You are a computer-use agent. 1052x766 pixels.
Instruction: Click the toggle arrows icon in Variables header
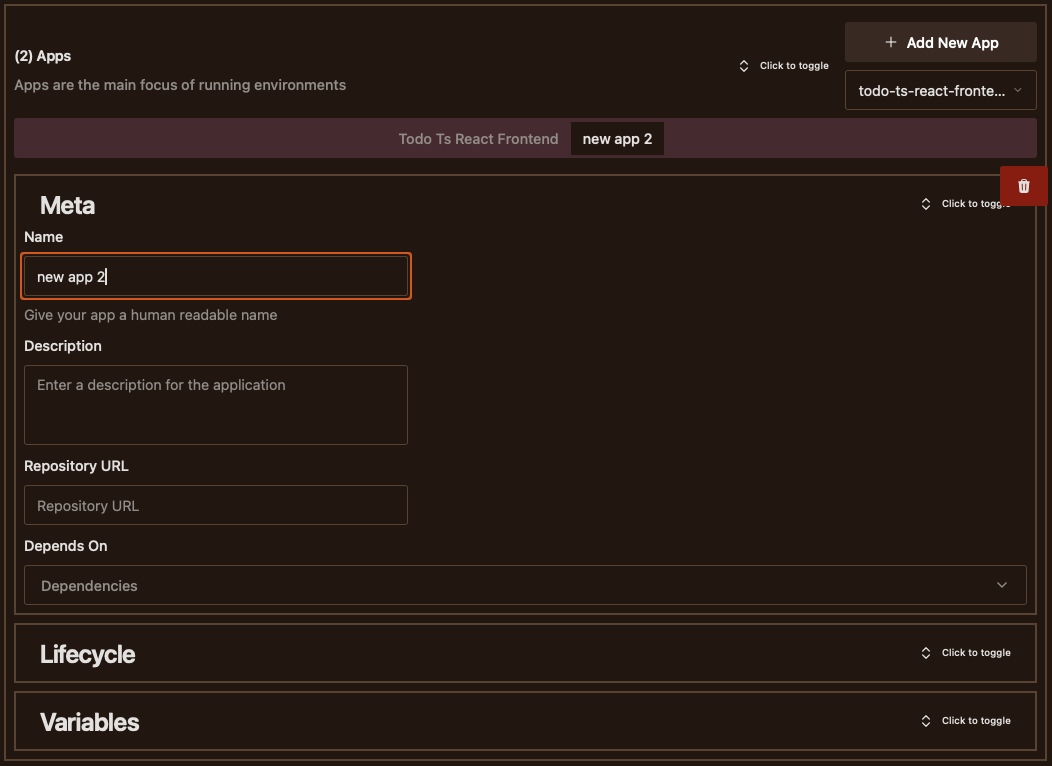[925, 720]
